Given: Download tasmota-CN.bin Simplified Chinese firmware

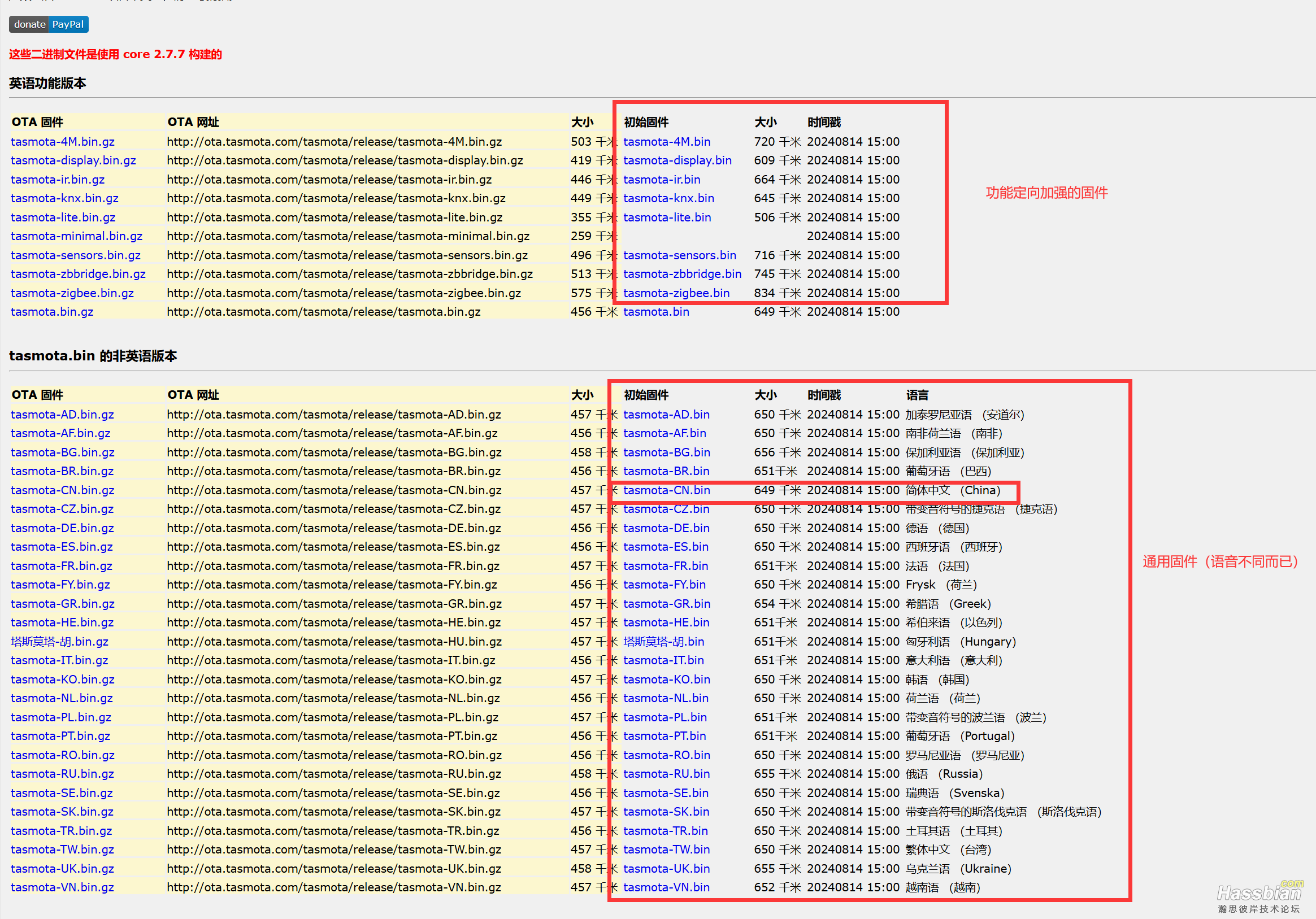Looking at the screenshot, I should [x=667, y=490].
